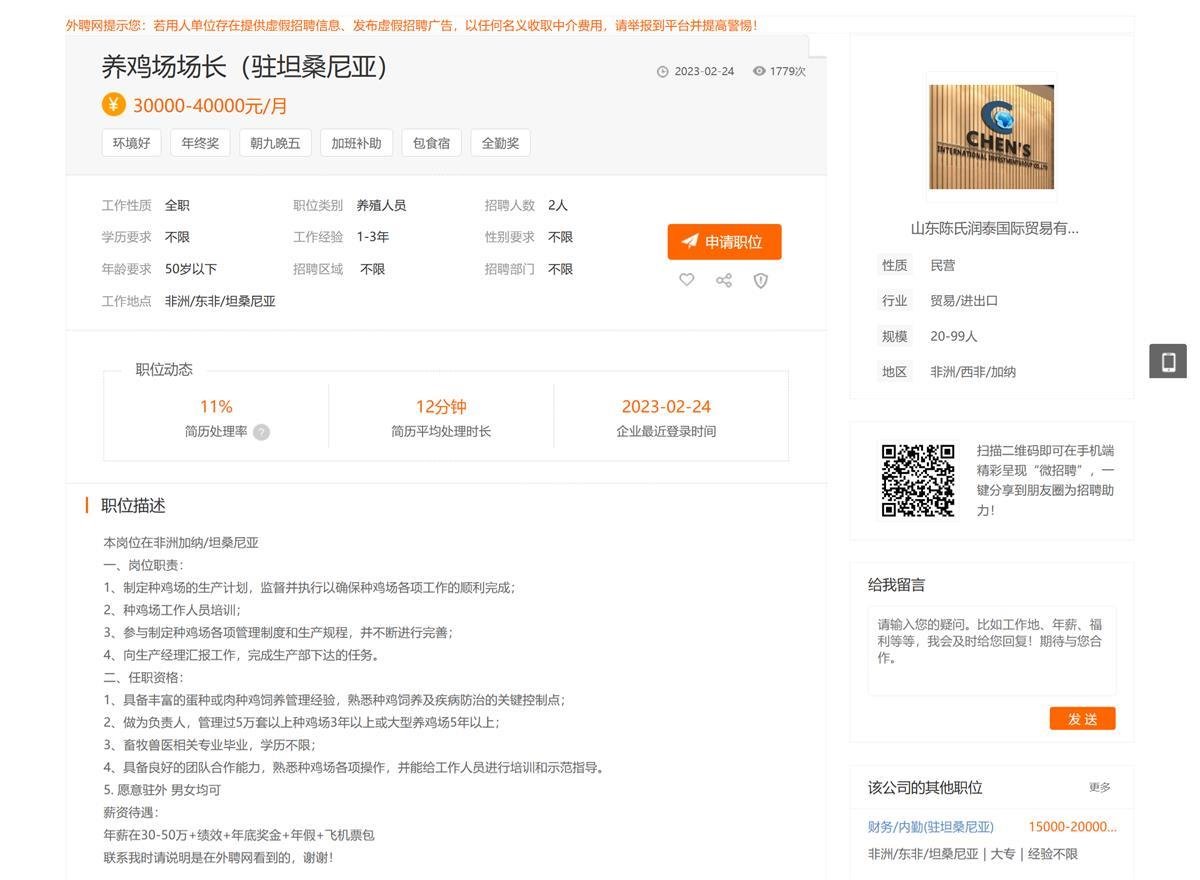Open the 财务/内勤(驻坦桑尼亚) job link
Viewport: 1200px width, 880px height.
click(x=930, y=826)
